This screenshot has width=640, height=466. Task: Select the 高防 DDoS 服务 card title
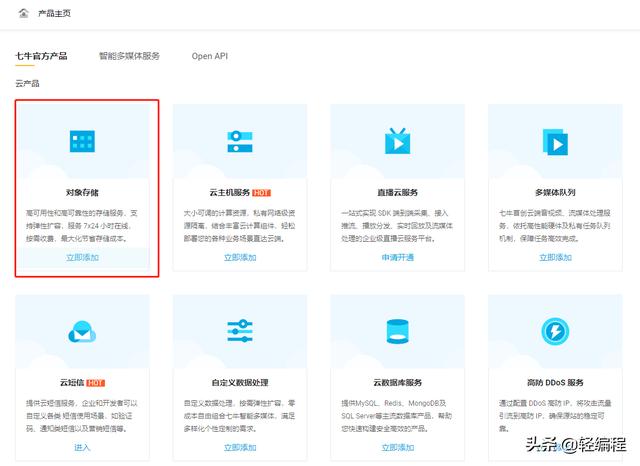[x=555, y=382]
